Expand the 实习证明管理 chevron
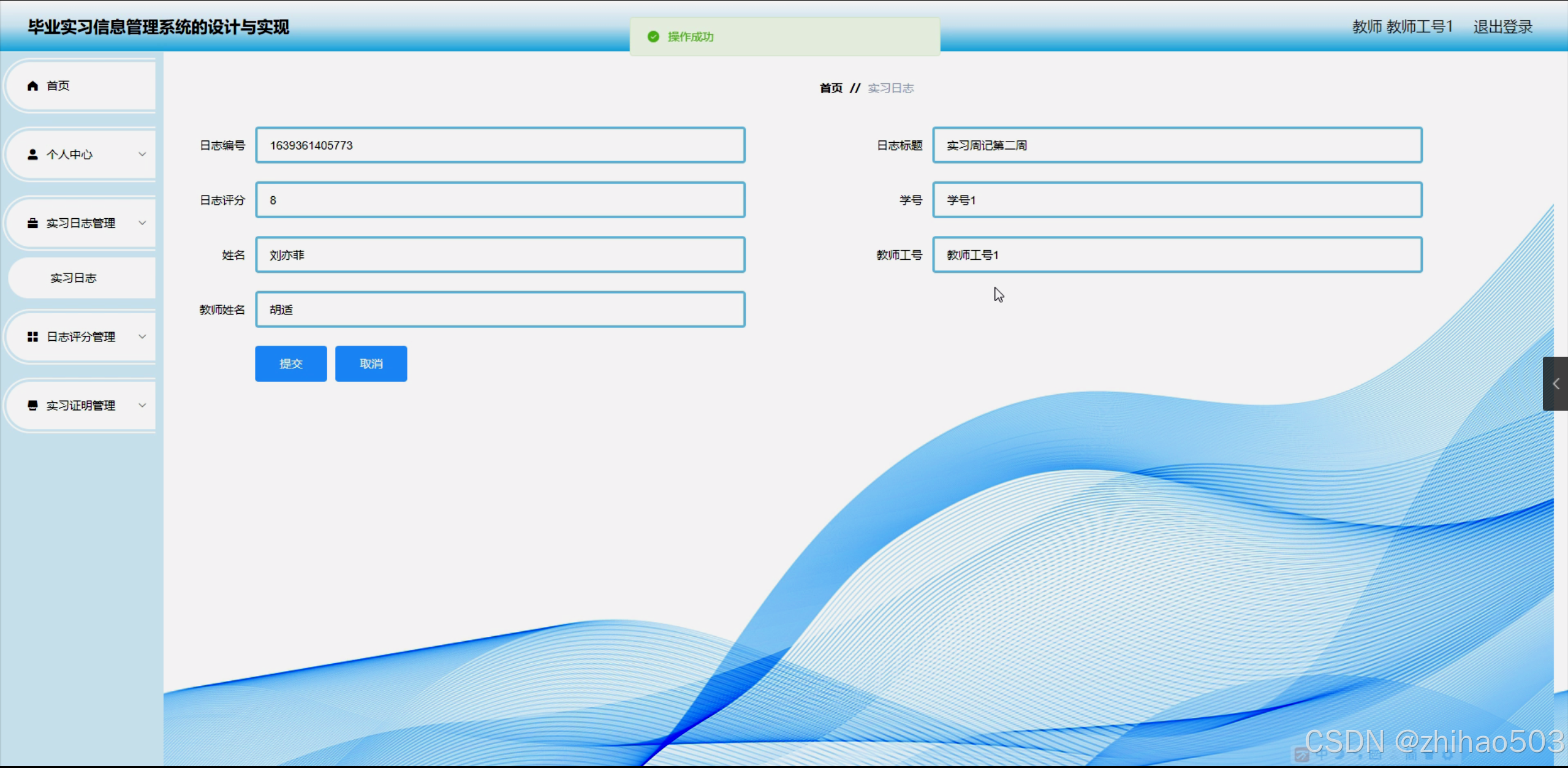Viewport: 1568px width, 768px height. coord(142,406)
